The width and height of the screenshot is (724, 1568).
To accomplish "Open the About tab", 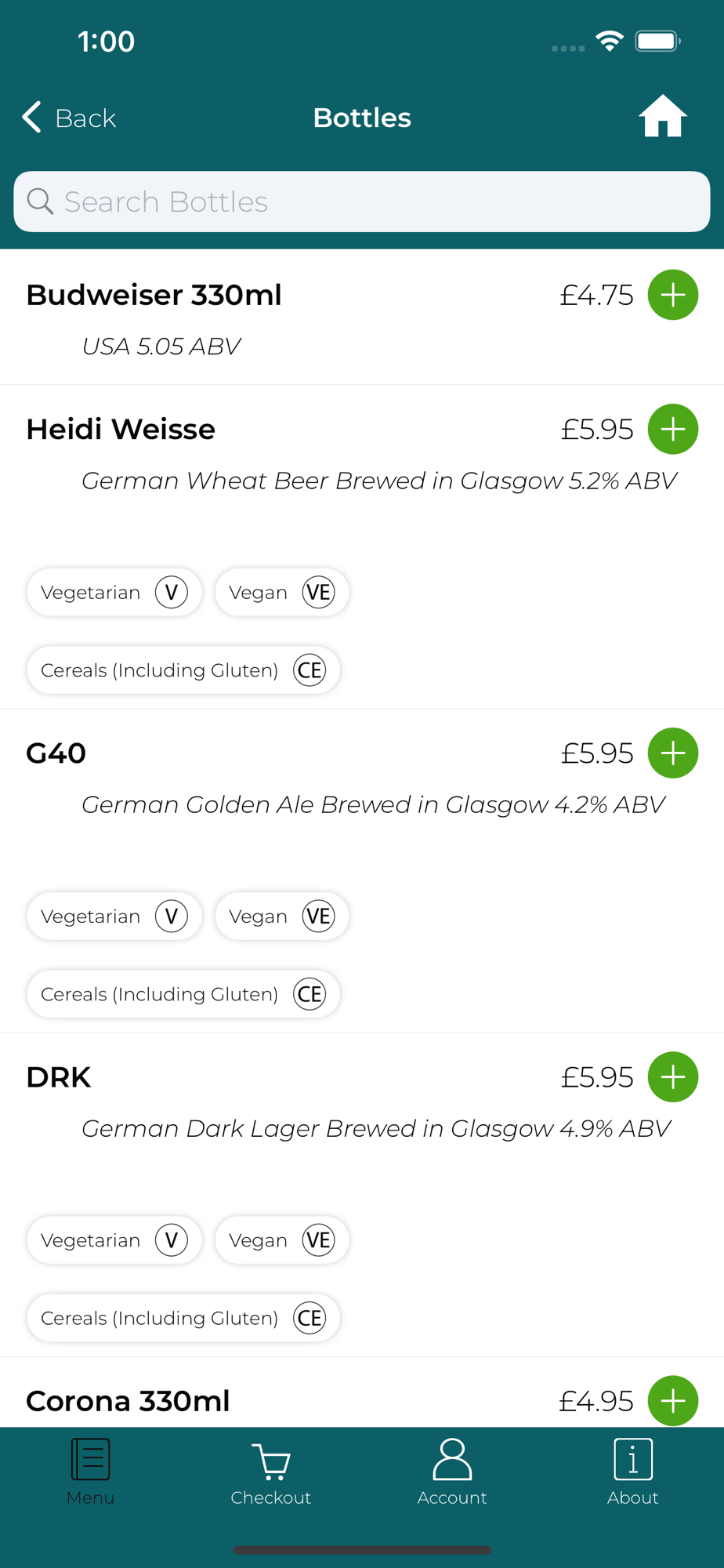I will click(x=632, y=1472).
